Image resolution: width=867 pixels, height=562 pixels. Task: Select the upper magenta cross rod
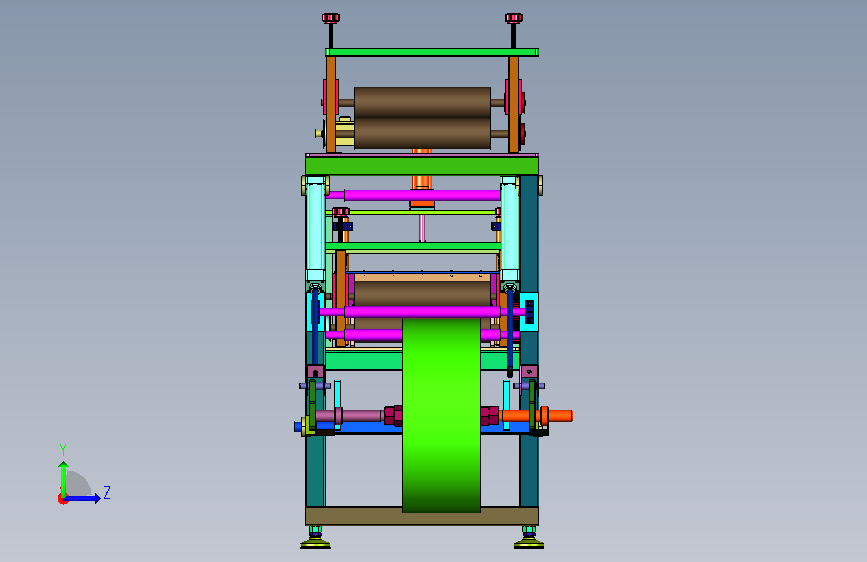[x=422, y=195]
